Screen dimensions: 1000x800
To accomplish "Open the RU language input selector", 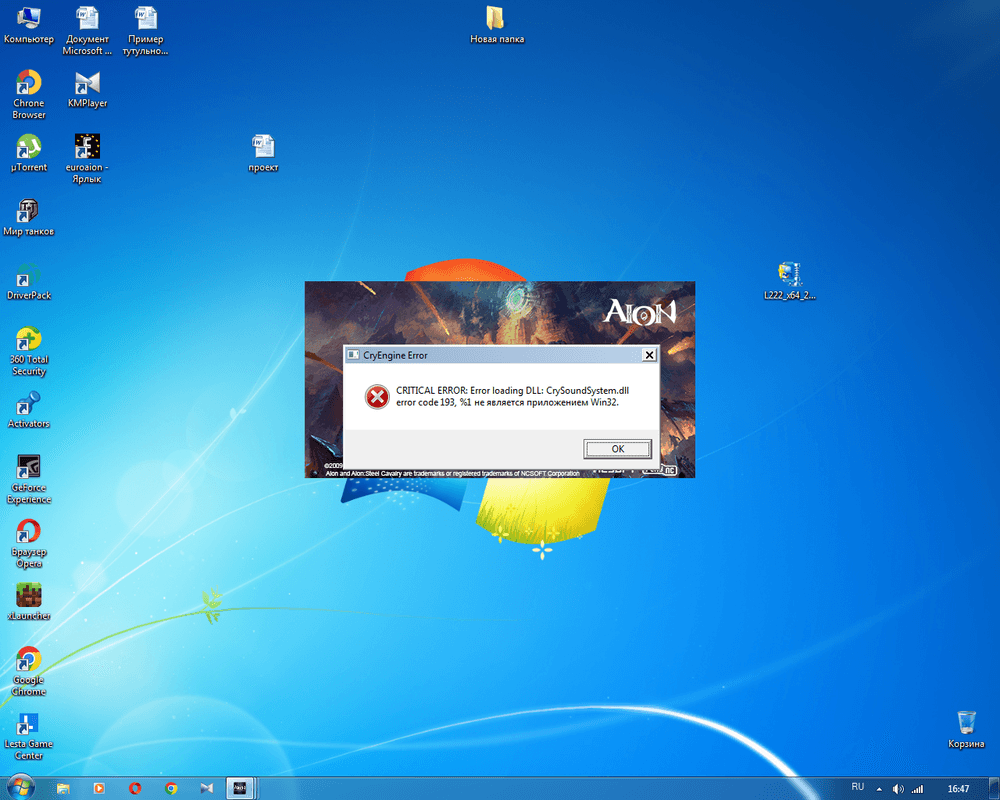I will coord(857,788).
